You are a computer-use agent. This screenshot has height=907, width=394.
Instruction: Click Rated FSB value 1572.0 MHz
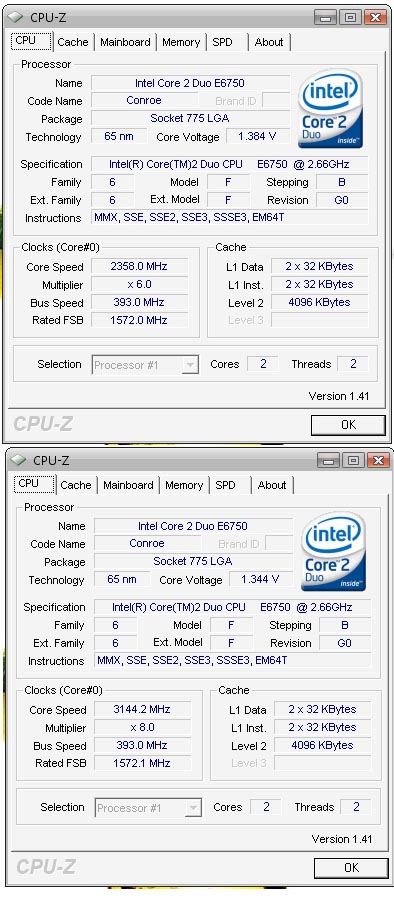(x=139, y=320)
